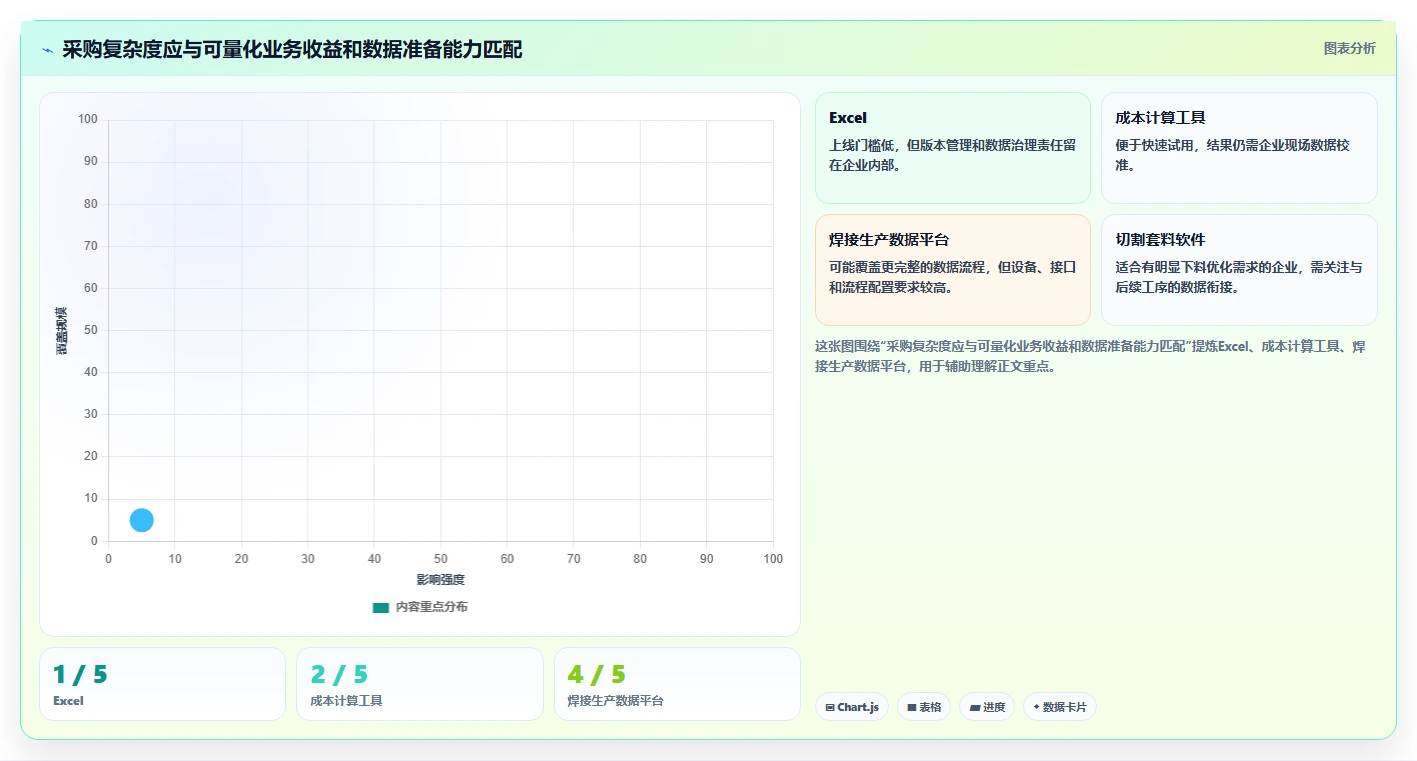Select the 表格 tag chip
1417x761 pixels.
click(x=924, y=707)
